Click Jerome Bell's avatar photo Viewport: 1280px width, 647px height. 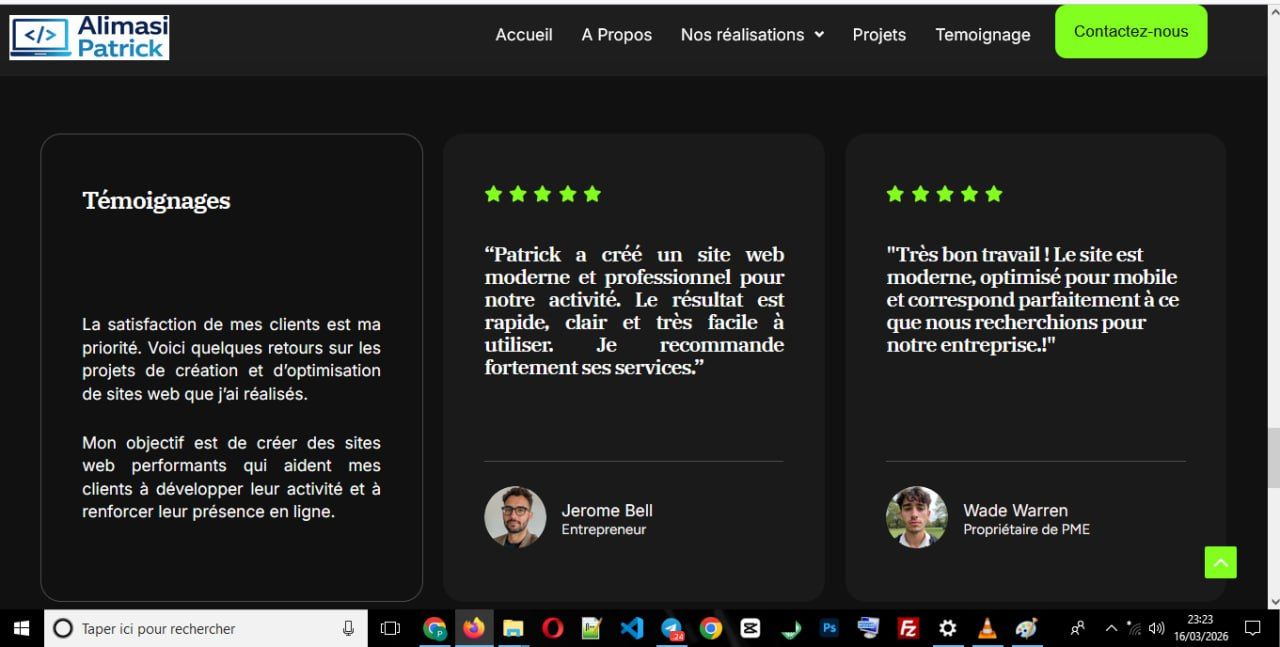tap(515, 517)
